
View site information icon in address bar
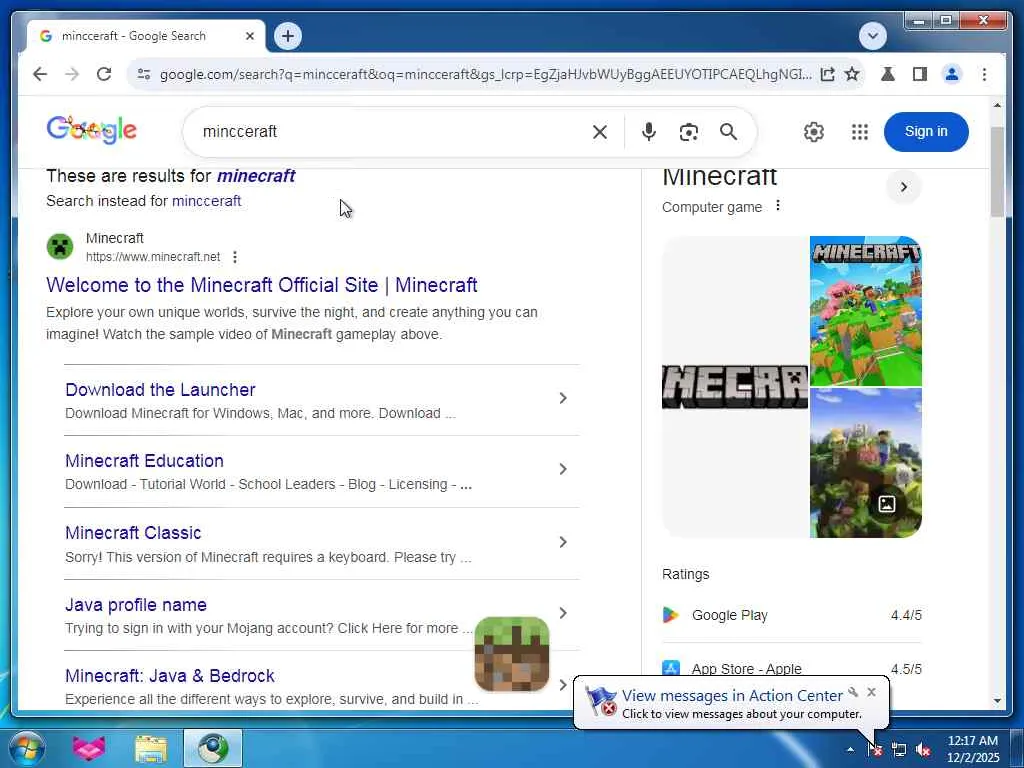coord(144,74)
